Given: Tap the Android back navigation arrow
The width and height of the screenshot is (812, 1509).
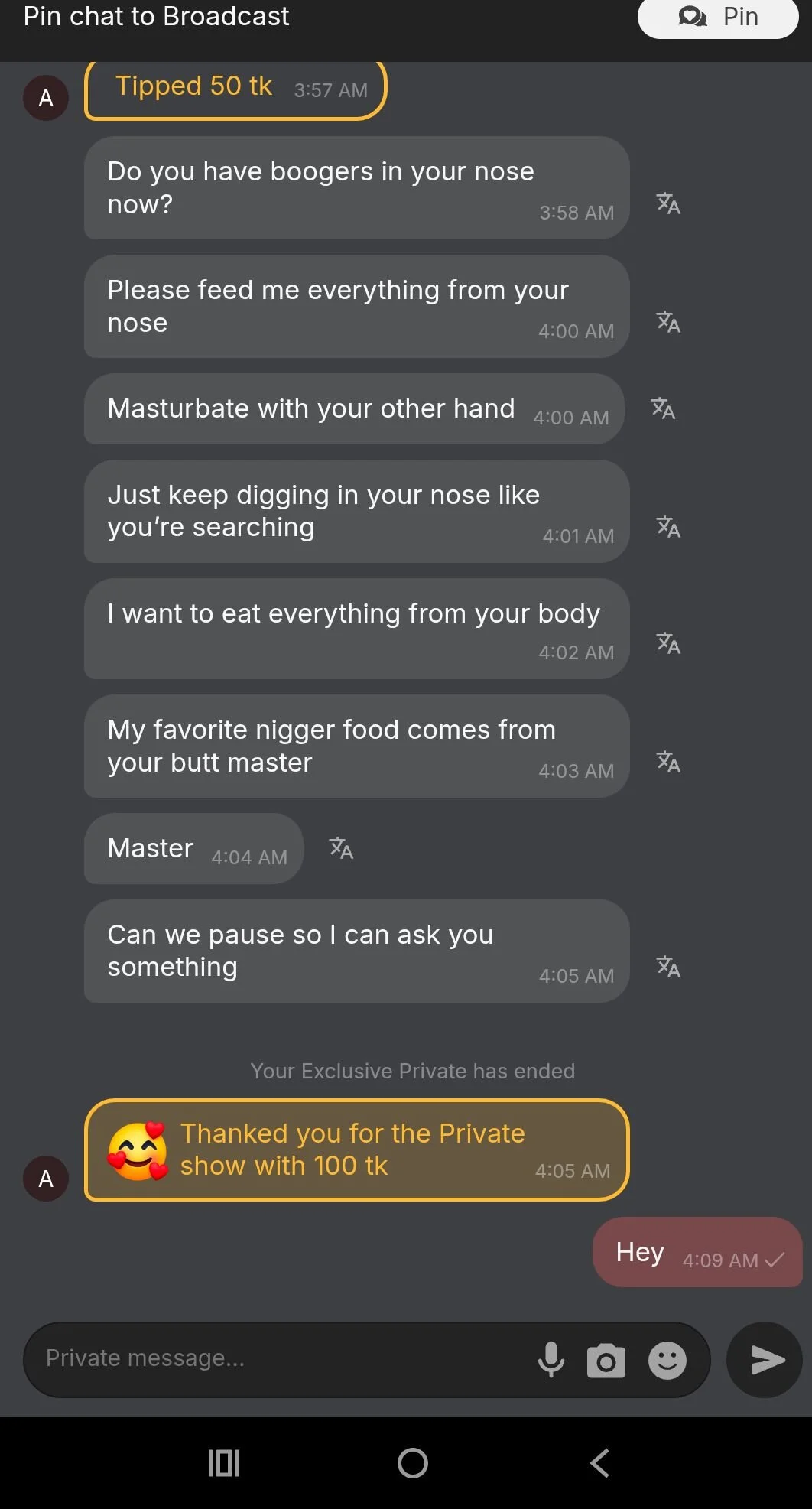Looking at the screenshot, I should (600, 1463).
